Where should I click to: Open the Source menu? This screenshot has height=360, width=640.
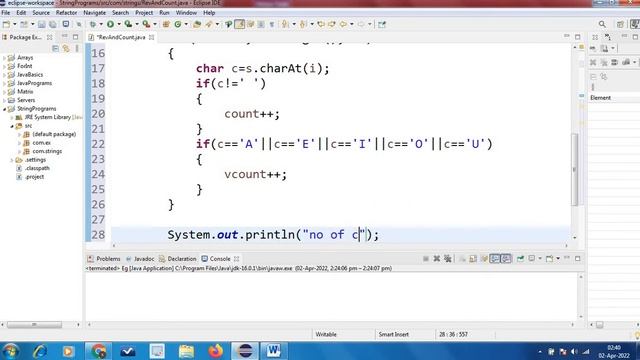[41, 13]
